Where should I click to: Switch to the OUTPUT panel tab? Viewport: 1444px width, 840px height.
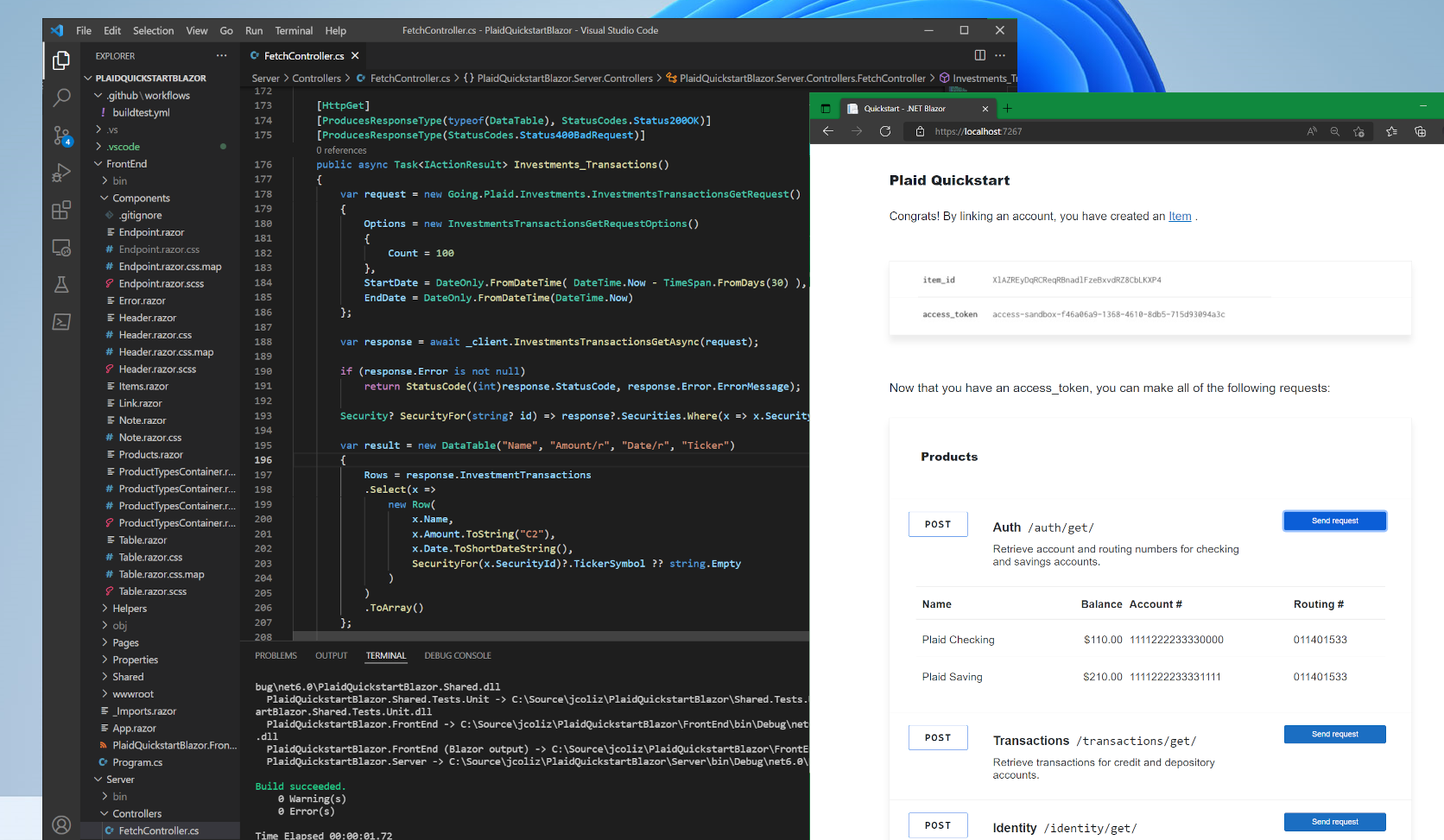click(332, 655)
